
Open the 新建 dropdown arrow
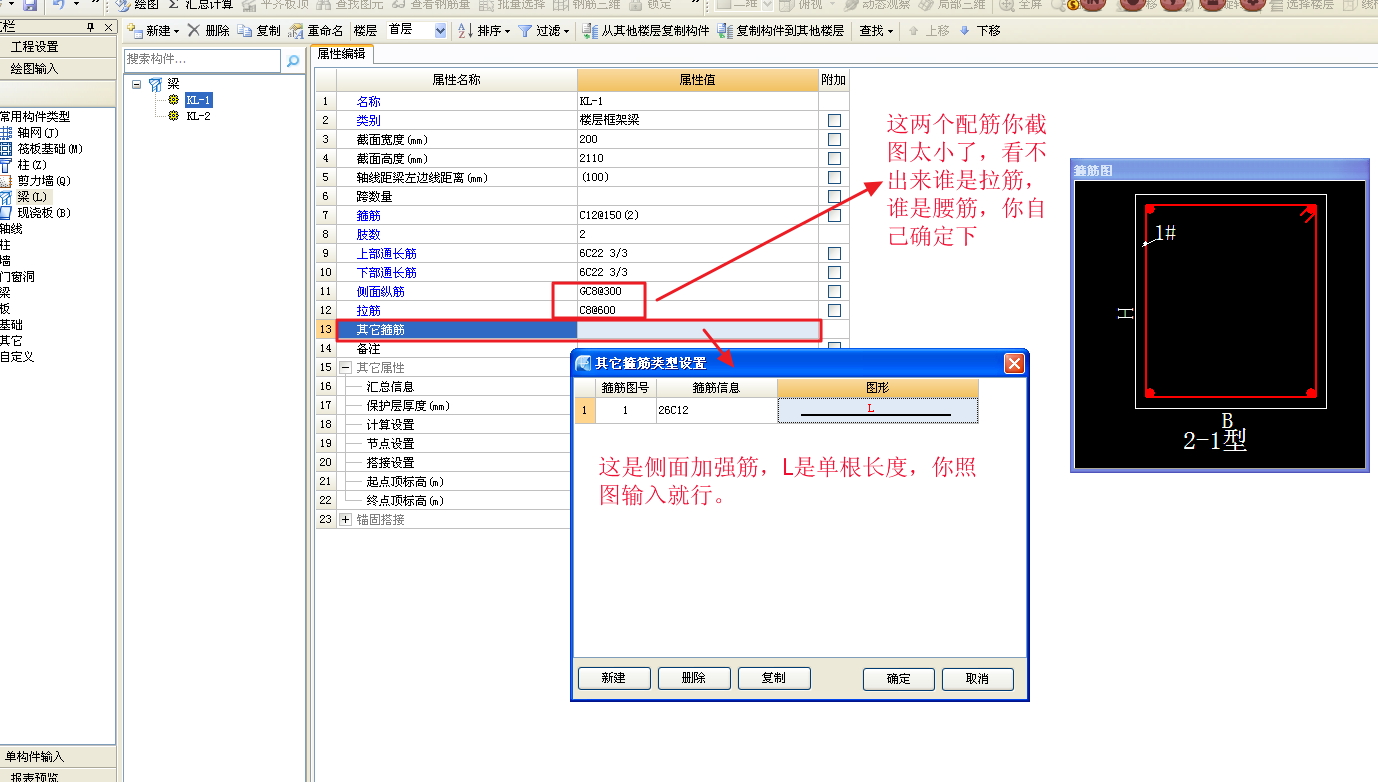[177, 32]
